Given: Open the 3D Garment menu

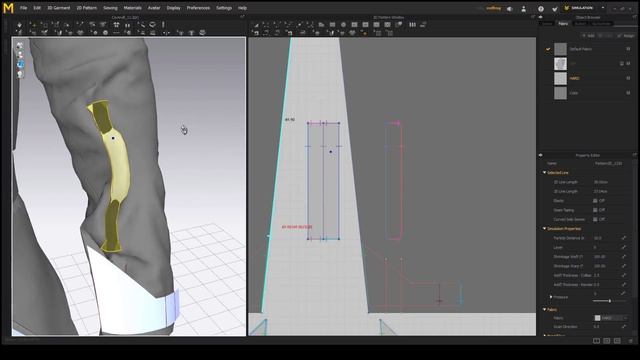Looking at the screenshot, I should tap(59, 8).
